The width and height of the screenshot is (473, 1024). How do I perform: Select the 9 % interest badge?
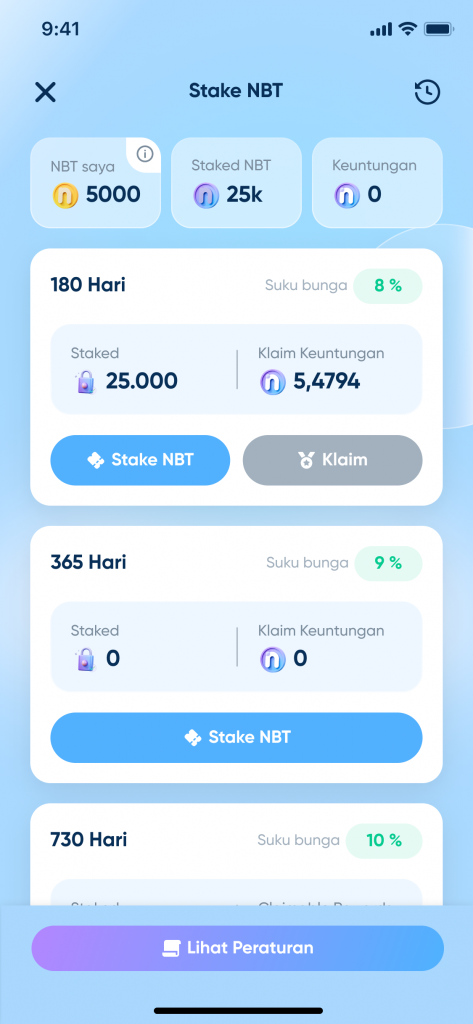pos(389,563)
